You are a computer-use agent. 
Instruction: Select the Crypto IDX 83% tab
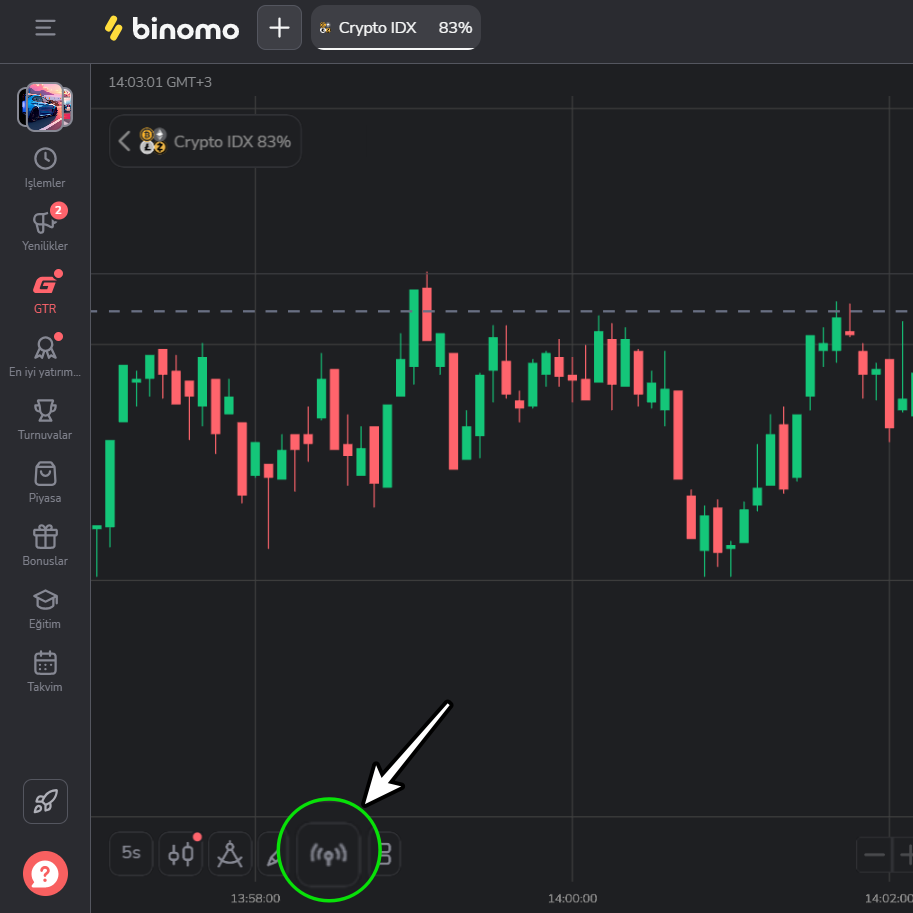(396, 27)
